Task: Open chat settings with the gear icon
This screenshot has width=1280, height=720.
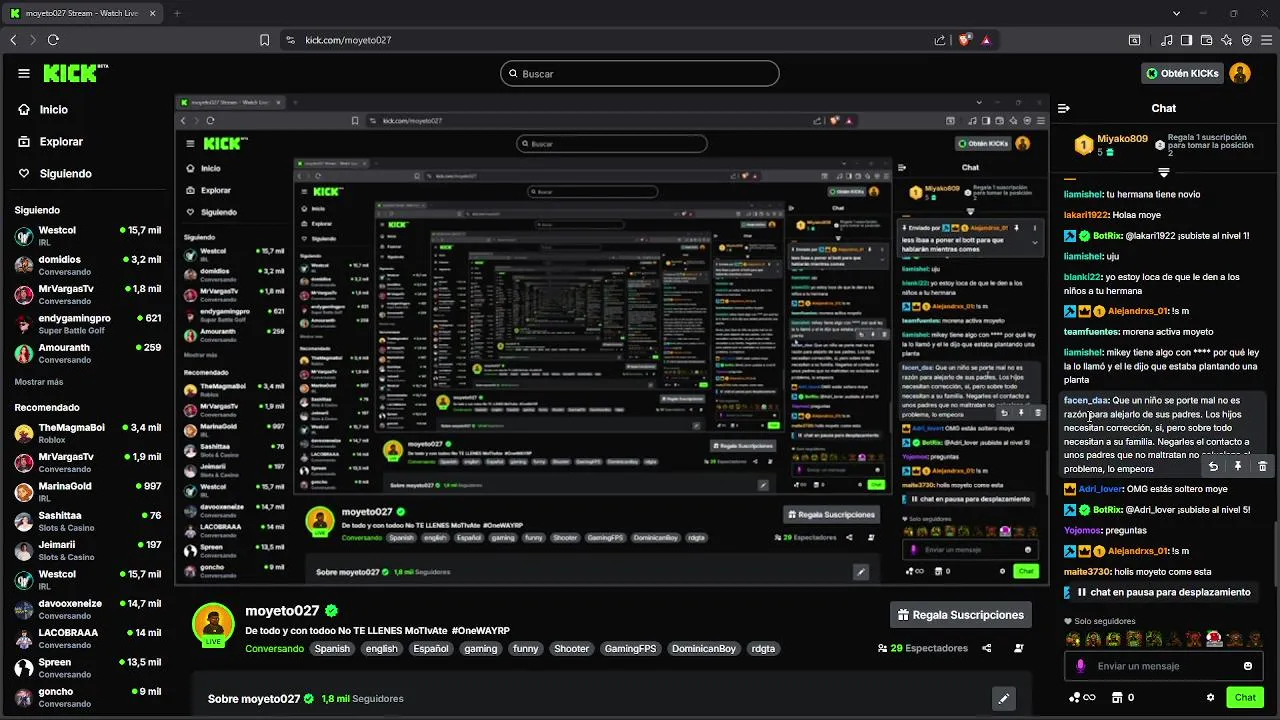Action: tap(1210, 697)
